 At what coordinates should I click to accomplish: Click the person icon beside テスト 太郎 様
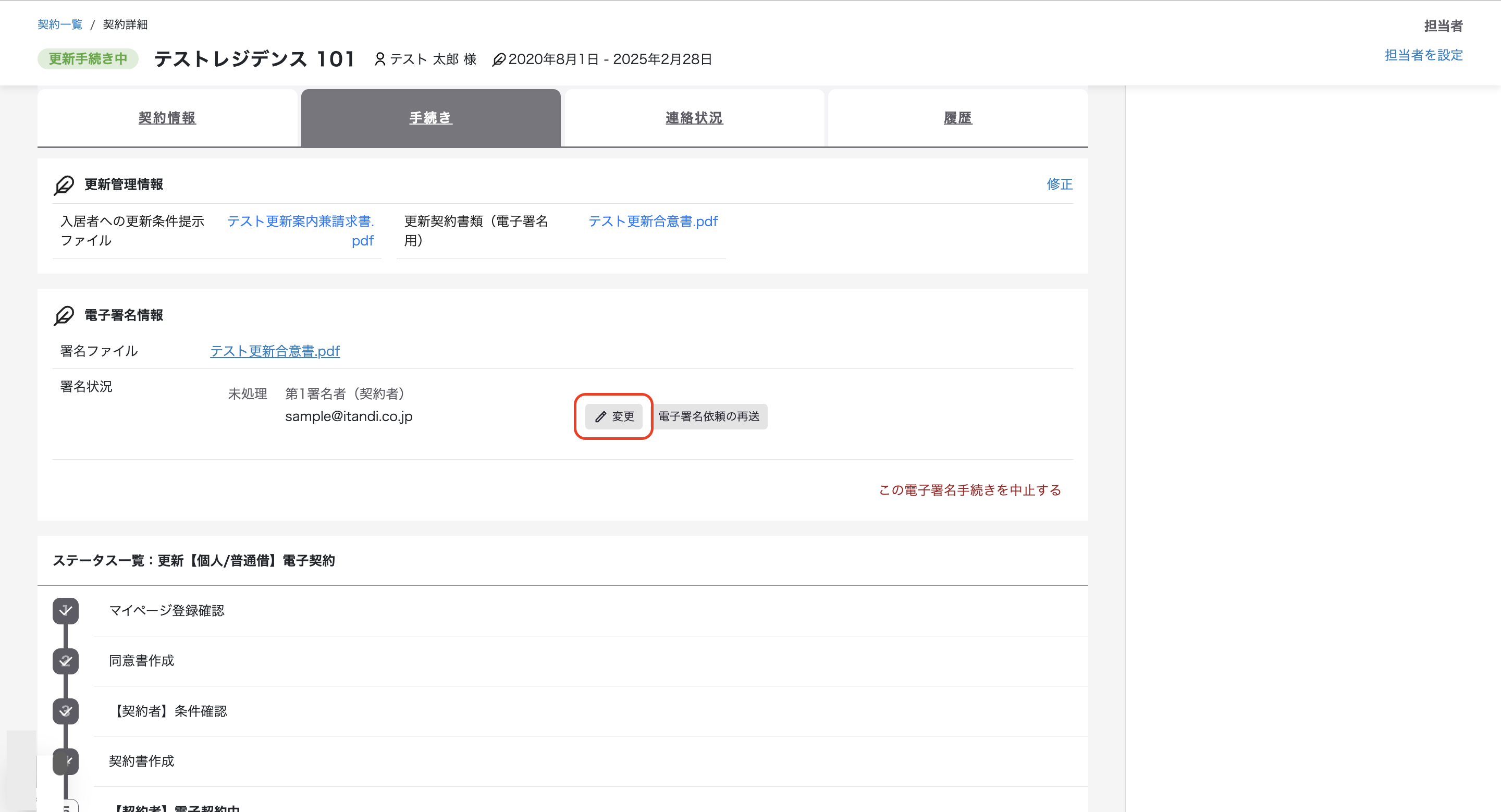[x=380, y=59]
